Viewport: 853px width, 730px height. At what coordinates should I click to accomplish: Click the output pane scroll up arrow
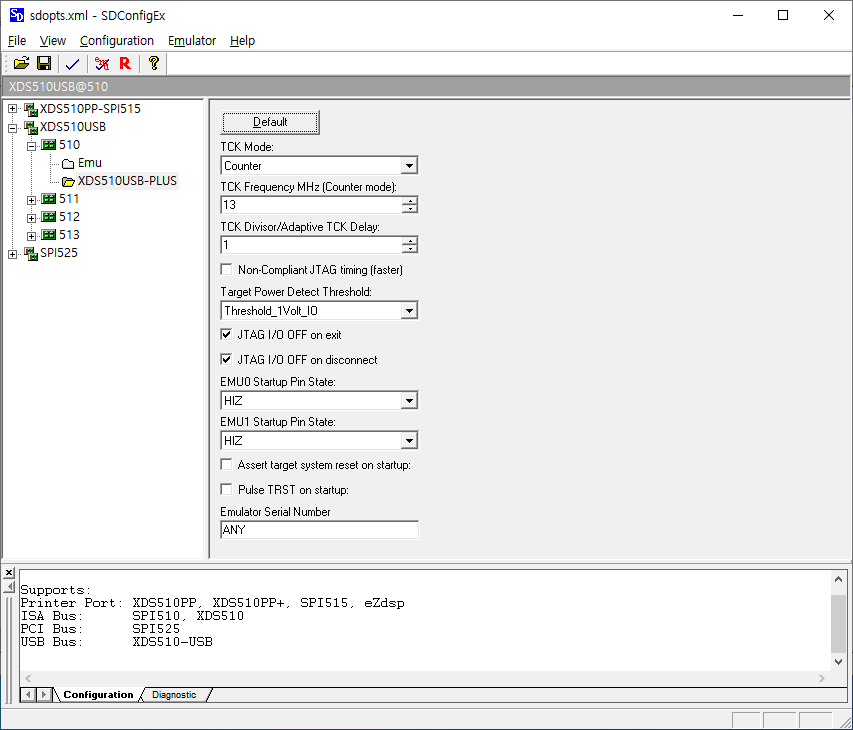(x=838, y=579)
